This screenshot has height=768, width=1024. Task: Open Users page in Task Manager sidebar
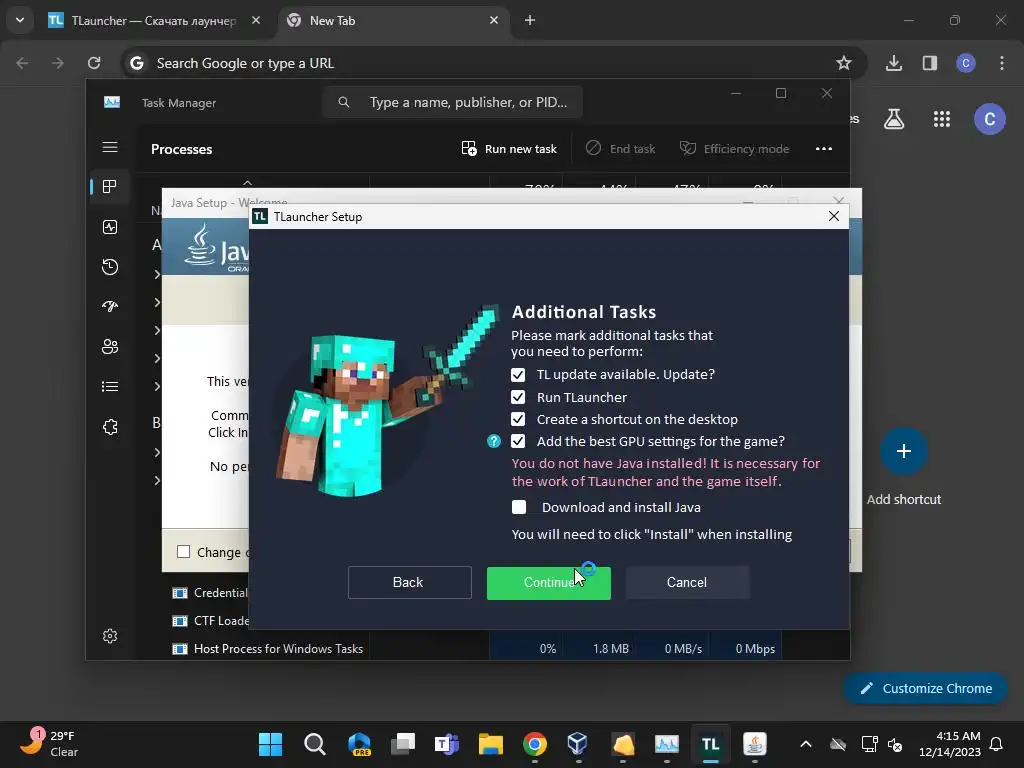pos(110,346)
